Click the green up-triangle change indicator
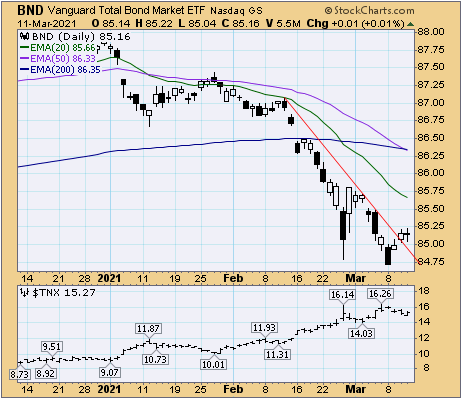 click(411, 24)
